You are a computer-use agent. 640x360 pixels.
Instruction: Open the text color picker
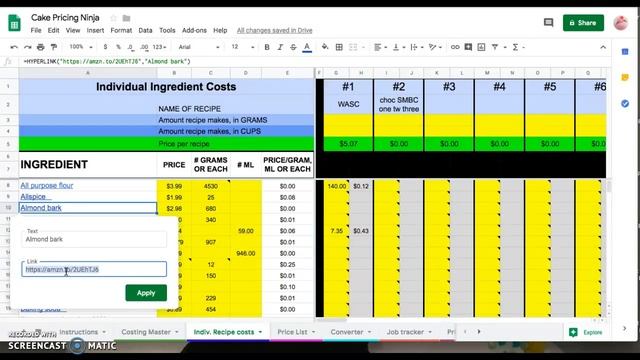pos(307,47)
